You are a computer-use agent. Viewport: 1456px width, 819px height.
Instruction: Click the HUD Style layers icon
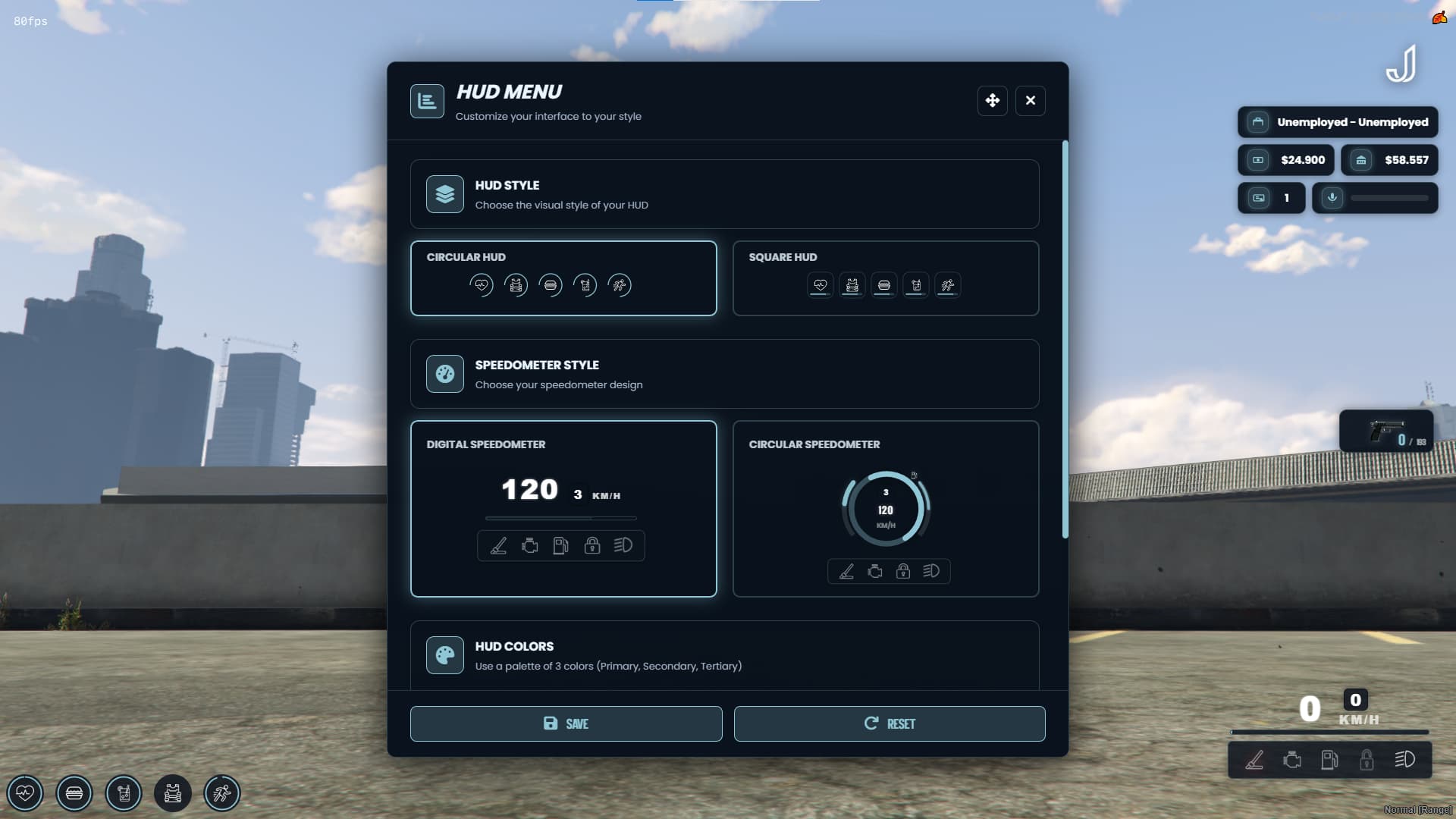445,194
